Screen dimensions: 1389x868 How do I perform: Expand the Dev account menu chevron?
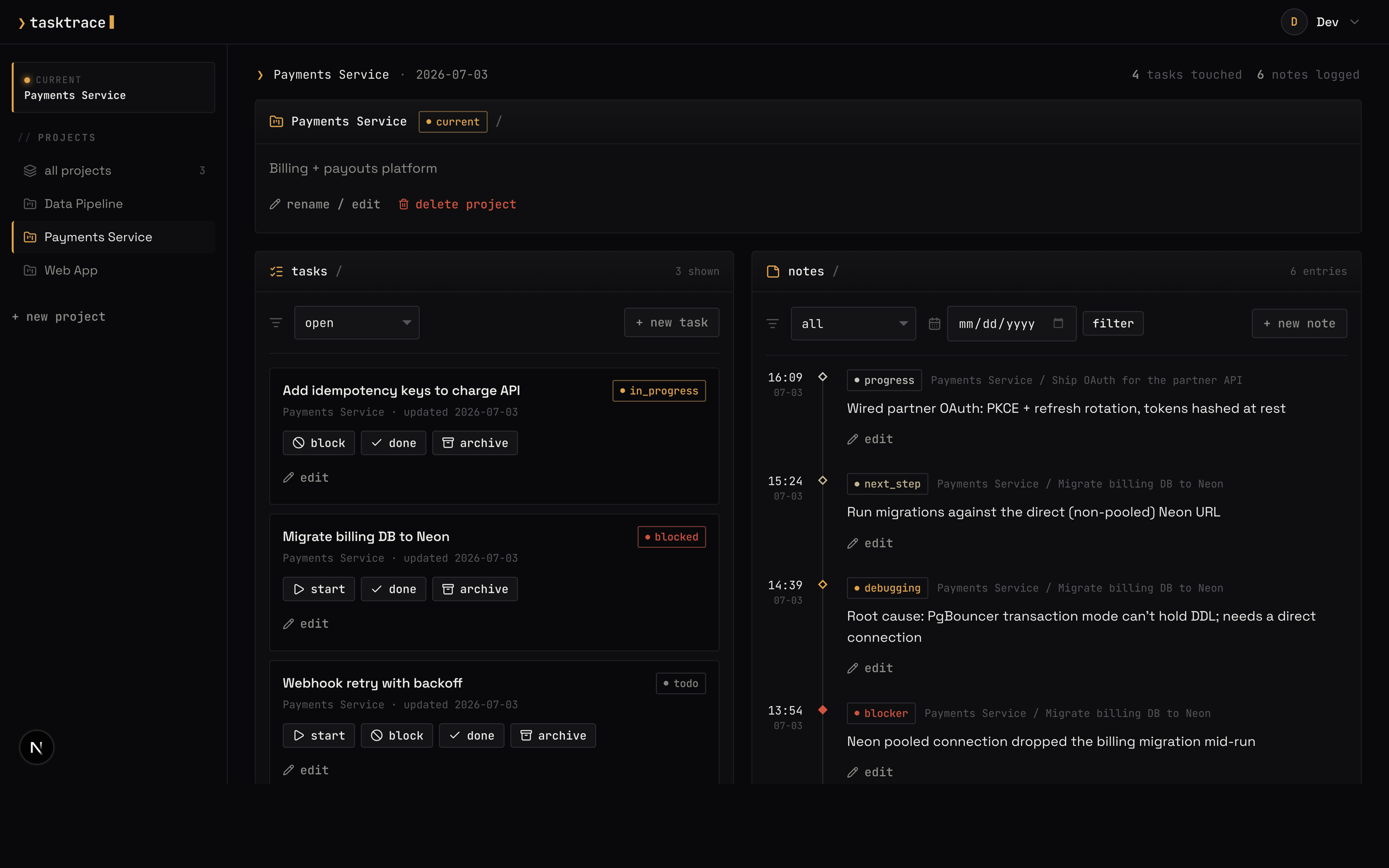pyautogui.click(x=1355, y=22)
